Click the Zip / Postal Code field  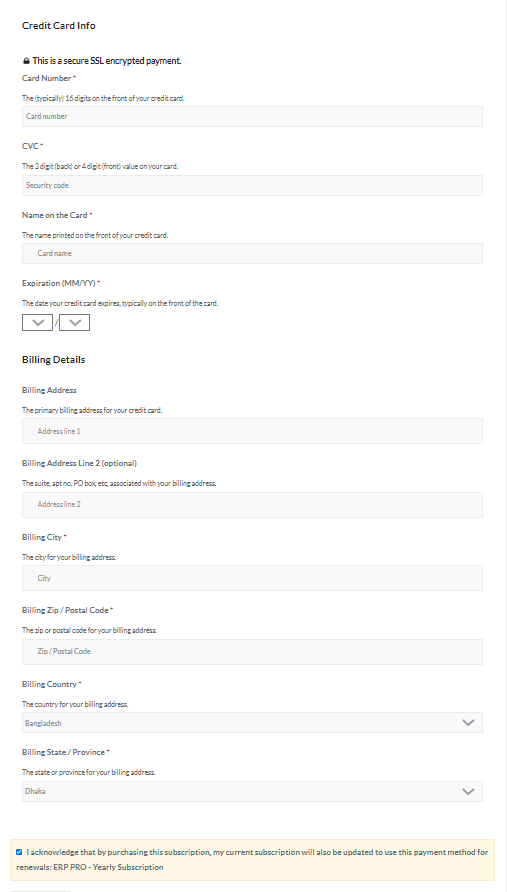252,652
